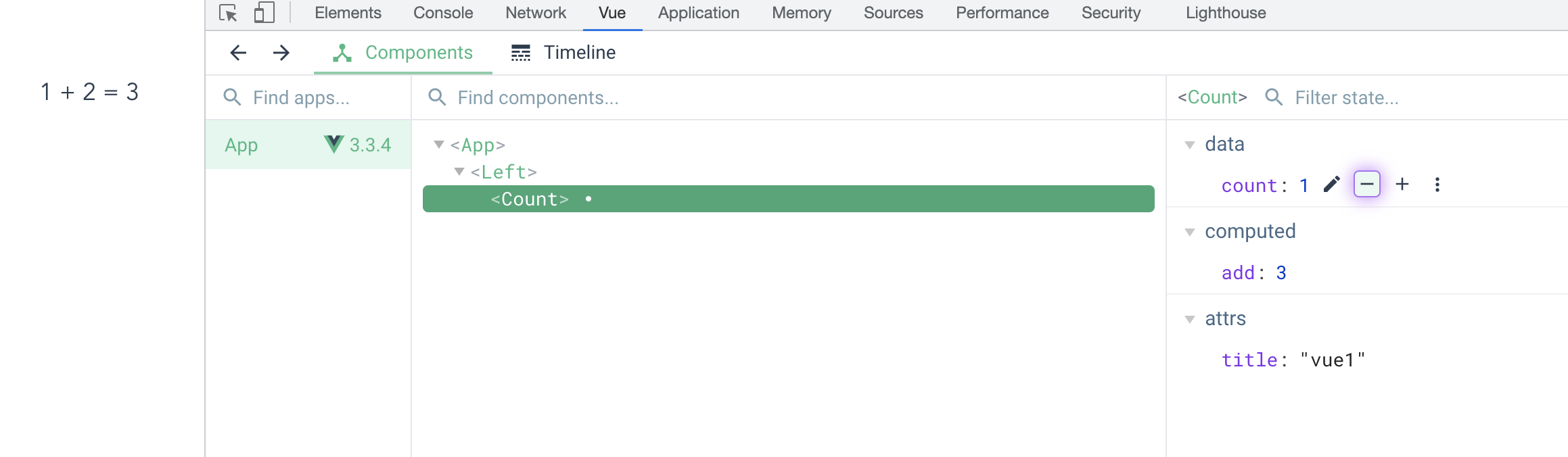The width and height of the screenshot is (1568, 457).
Task: Decrement count with the minus button
Action: 1367,184
